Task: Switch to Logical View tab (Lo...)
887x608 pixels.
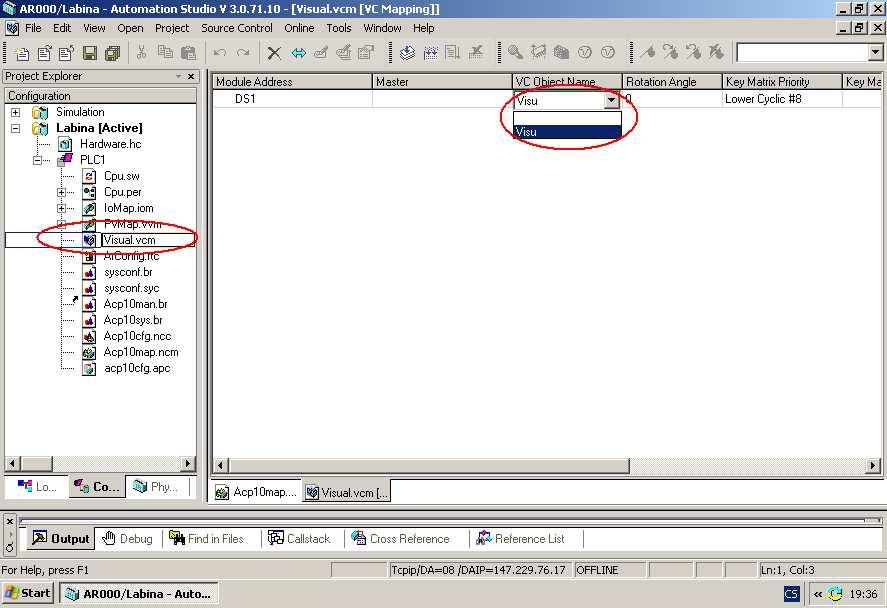Action: (x=37, y=486)
